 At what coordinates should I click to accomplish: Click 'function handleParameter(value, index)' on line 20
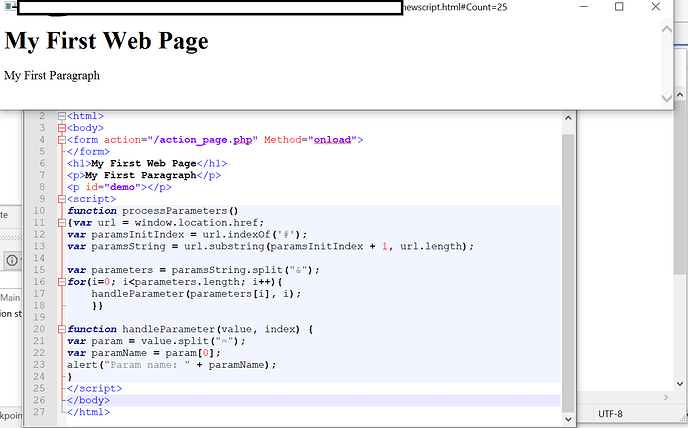pyautogui.click(x=184, y=329)
